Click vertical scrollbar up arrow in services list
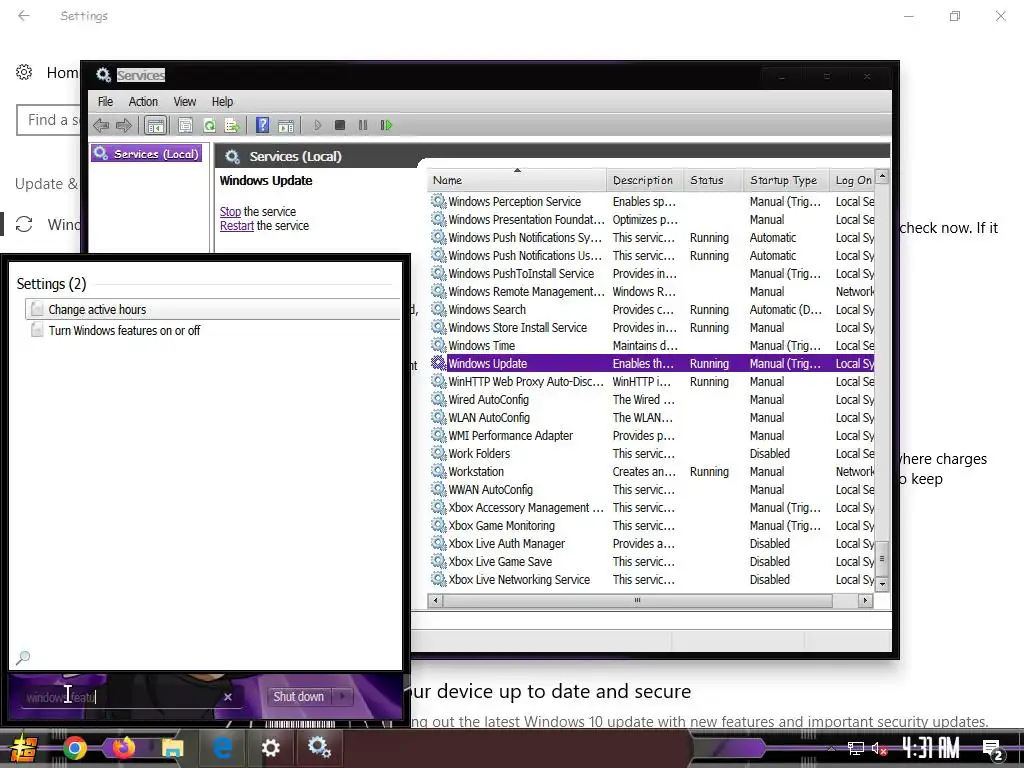Screen dimensions: 1024x768 (x=882, y=176)
